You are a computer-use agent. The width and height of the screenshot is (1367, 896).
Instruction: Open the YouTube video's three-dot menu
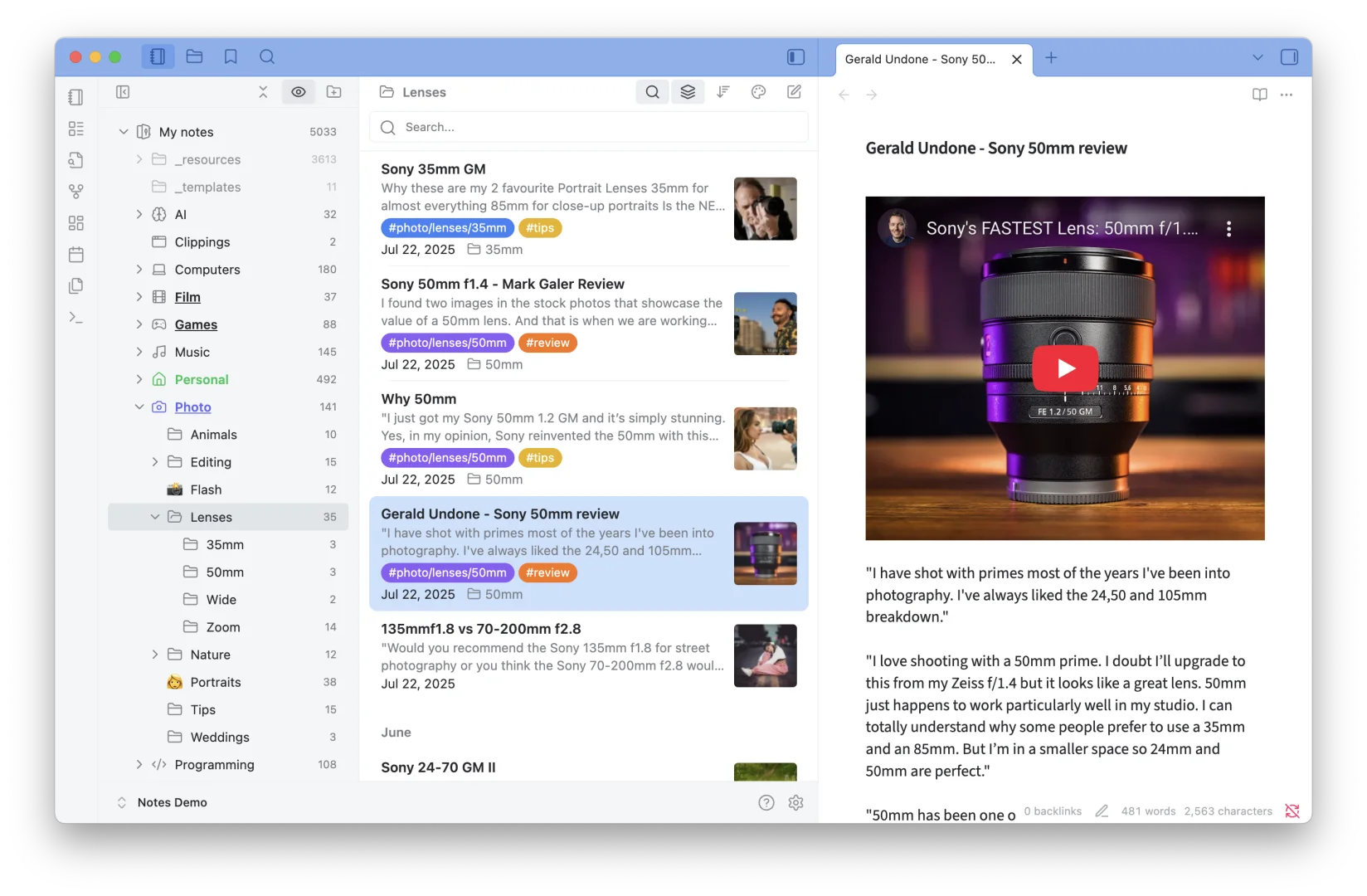pos(1228,229)
